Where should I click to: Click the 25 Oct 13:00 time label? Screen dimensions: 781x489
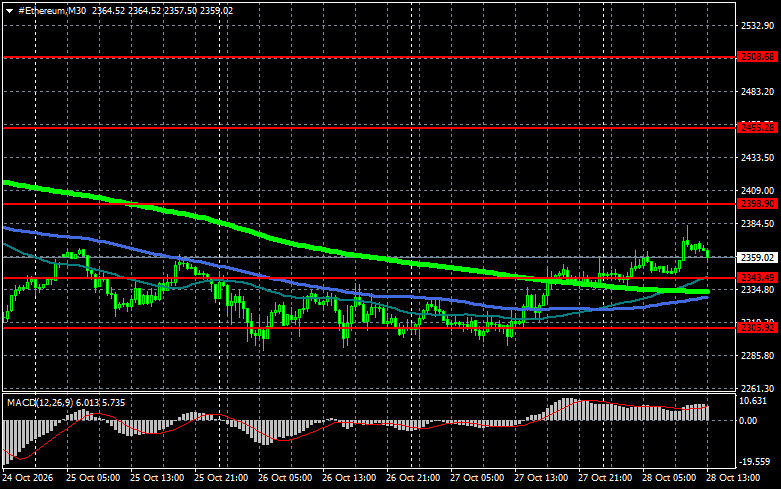pos(157,478)
